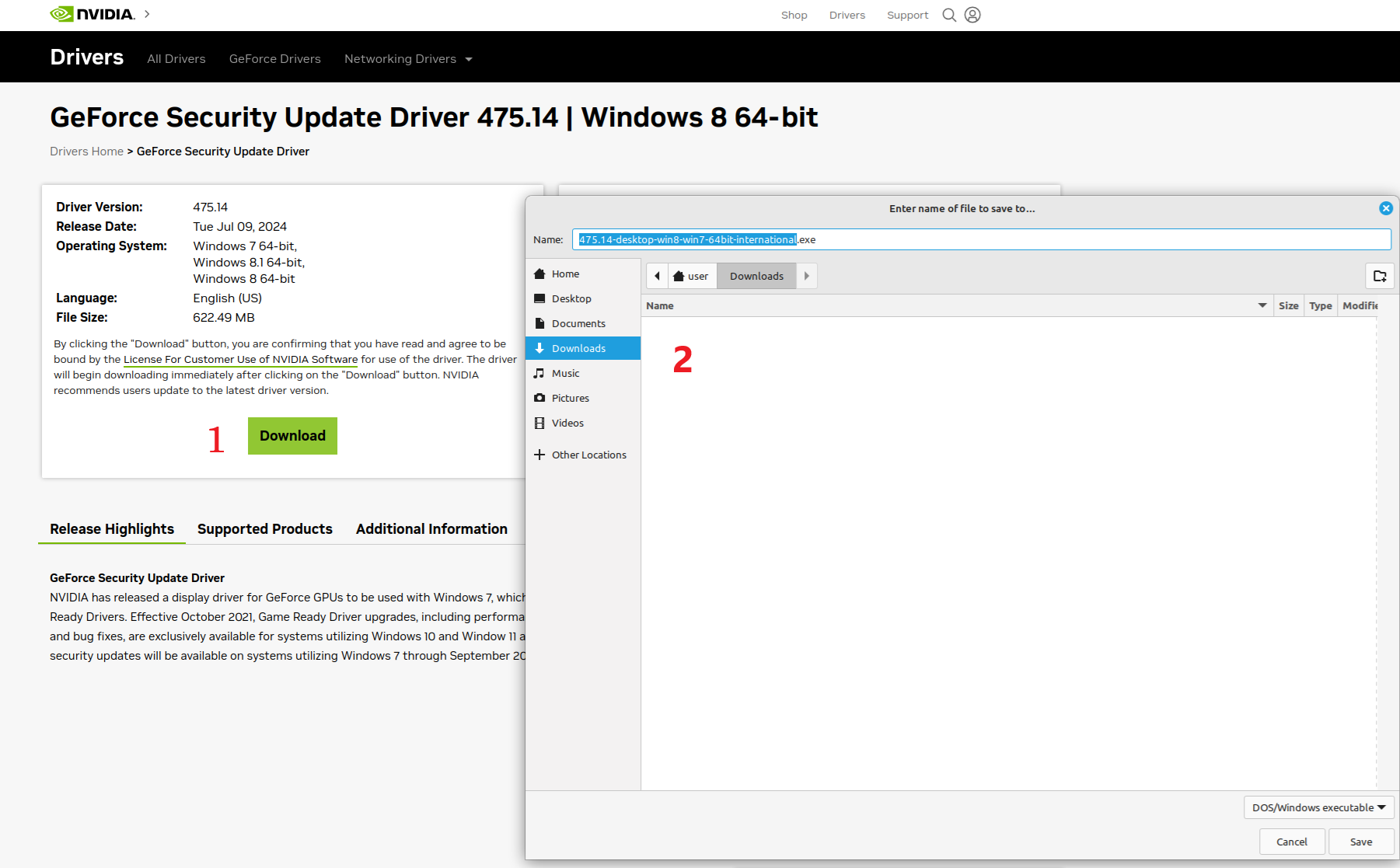Click language value English (US)

(x=227, y=298)
